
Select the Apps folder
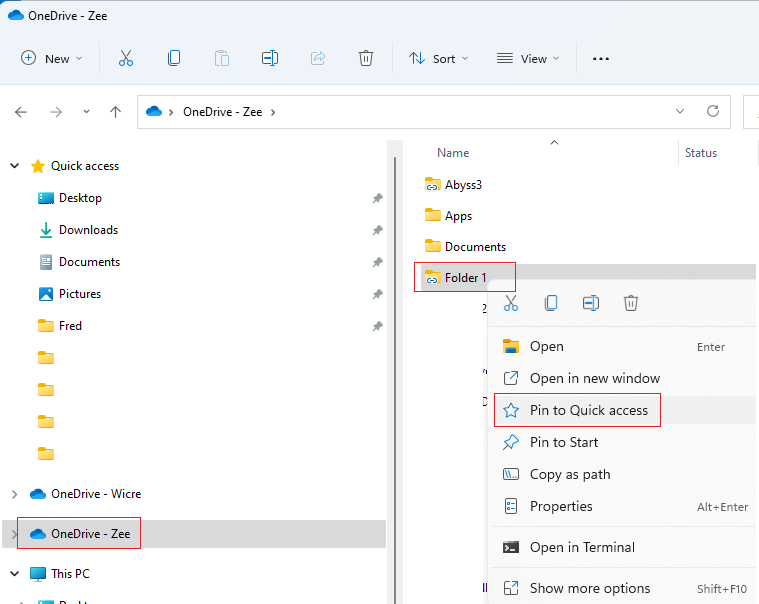[x=458, y=216]
